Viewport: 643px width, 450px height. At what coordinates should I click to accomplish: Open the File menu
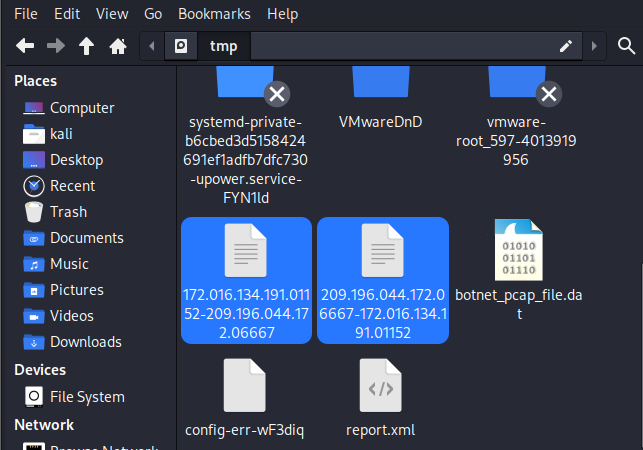(x=26, y=14)
